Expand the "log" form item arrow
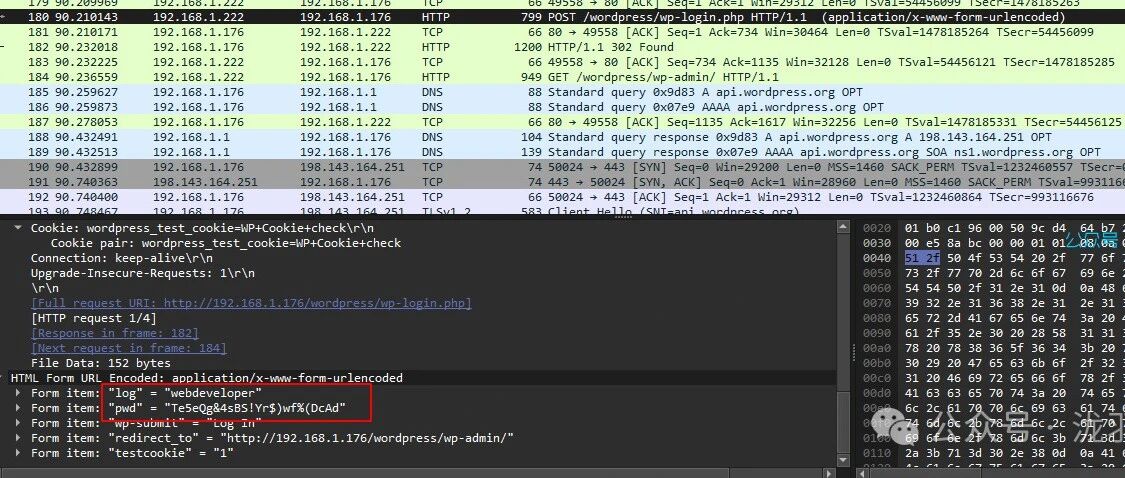 (17, 393)
